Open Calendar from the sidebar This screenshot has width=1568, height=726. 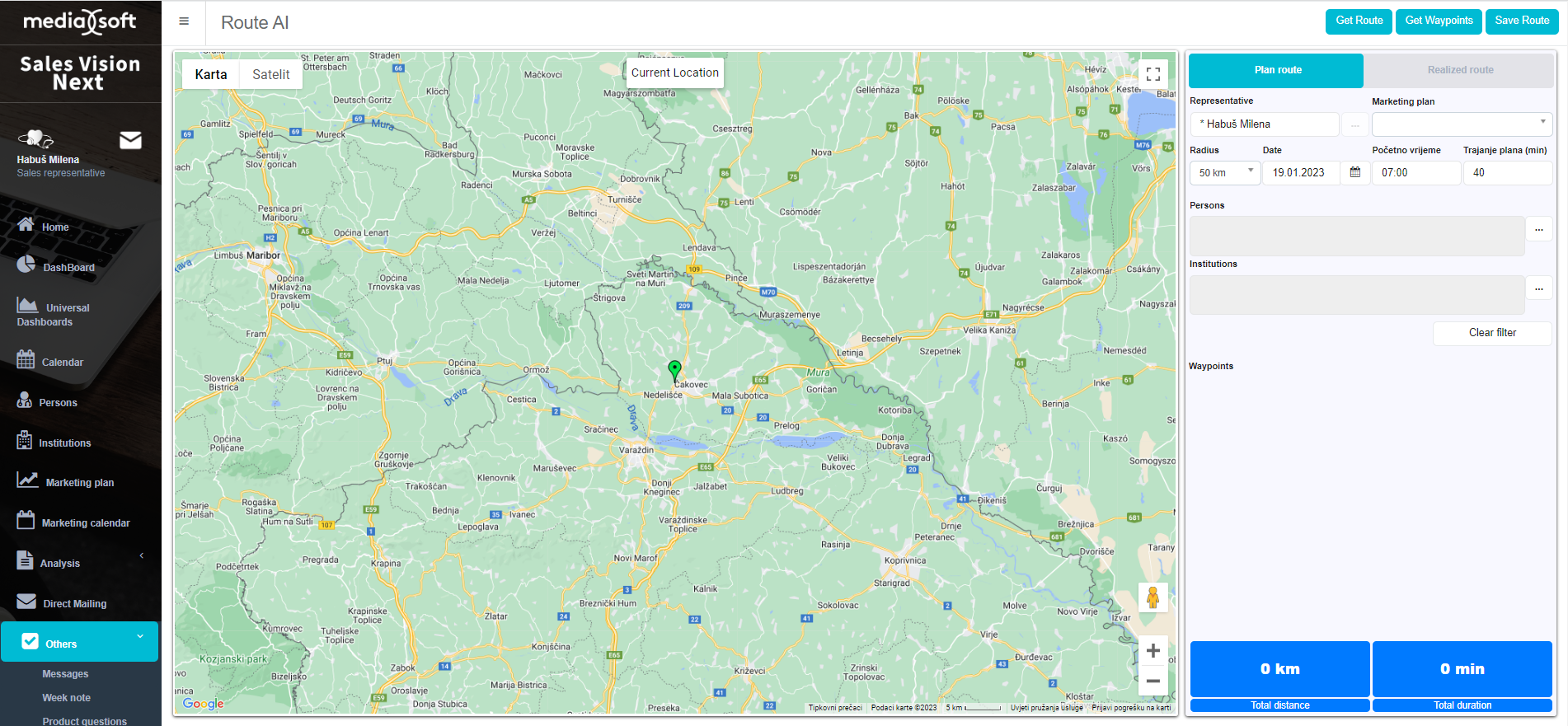[x=62, y=362]
